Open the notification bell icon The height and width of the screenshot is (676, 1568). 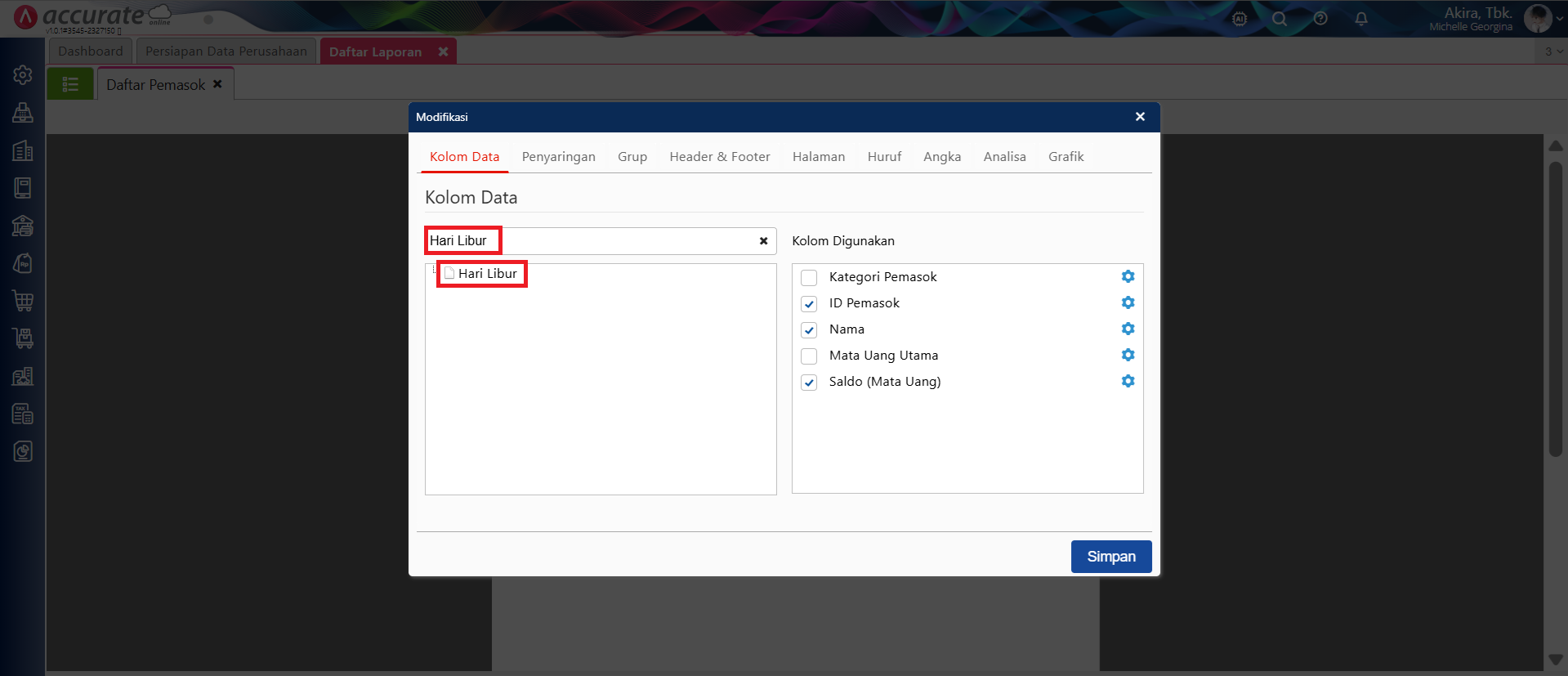[x=1360, y=19]
